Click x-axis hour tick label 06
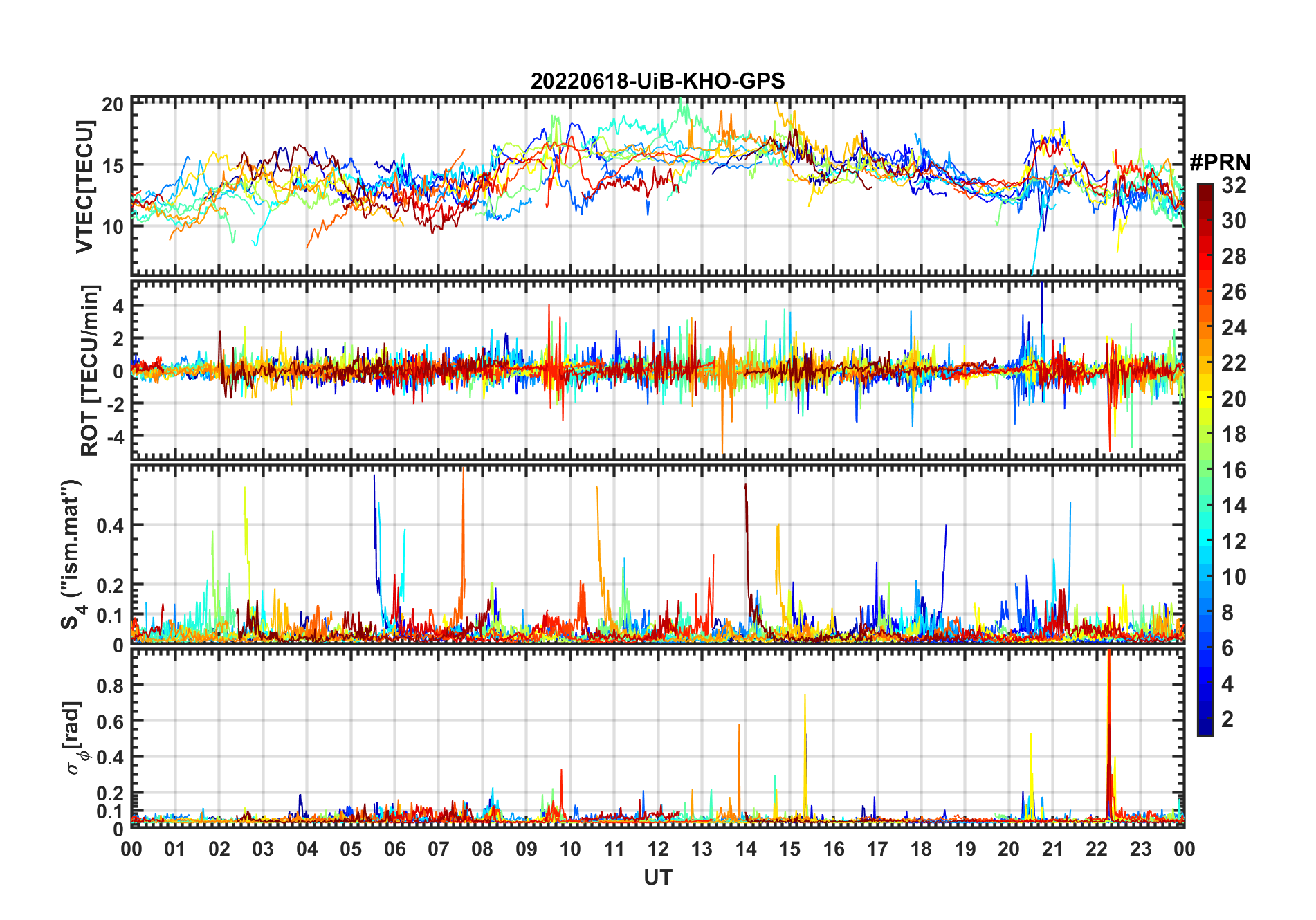Image resolution: width=1316 pixels, height=920 pixels. tap(395, 849)
